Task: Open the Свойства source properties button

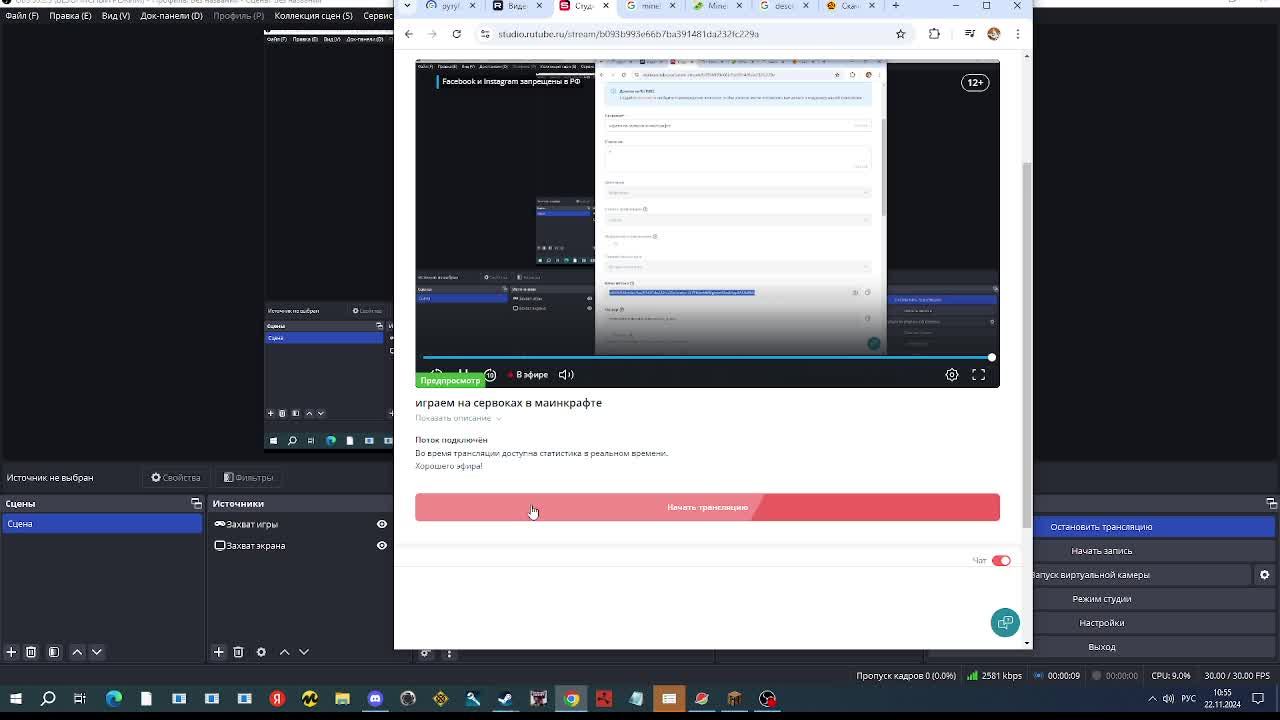Action: [176, 478]
